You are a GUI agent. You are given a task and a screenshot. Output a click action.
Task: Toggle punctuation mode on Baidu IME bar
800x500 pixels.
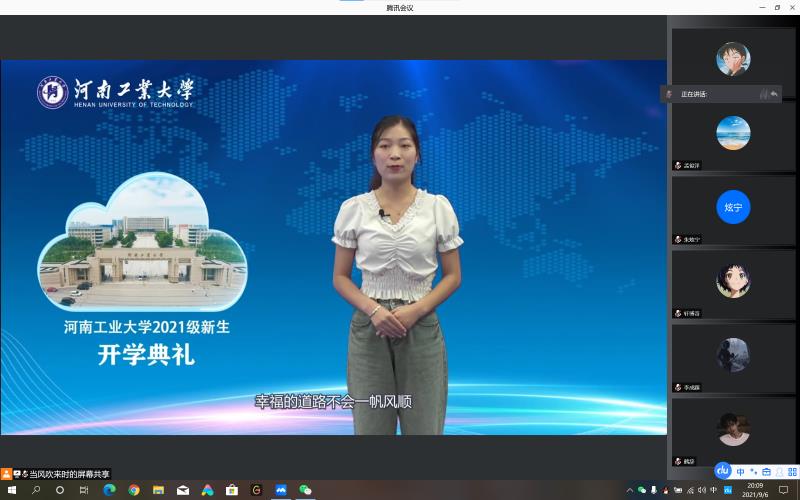[x=754, y=472]
